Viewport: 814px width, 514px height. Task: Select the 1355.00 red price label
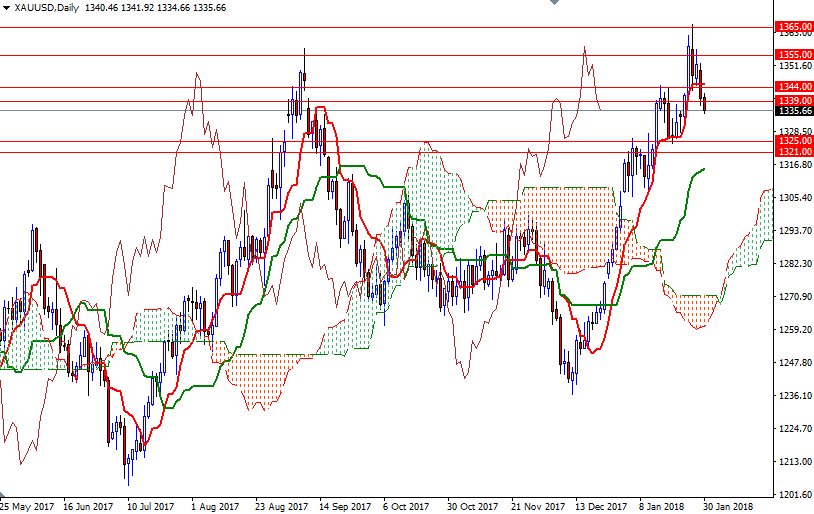pyautogui.click(x=793, y=55)
